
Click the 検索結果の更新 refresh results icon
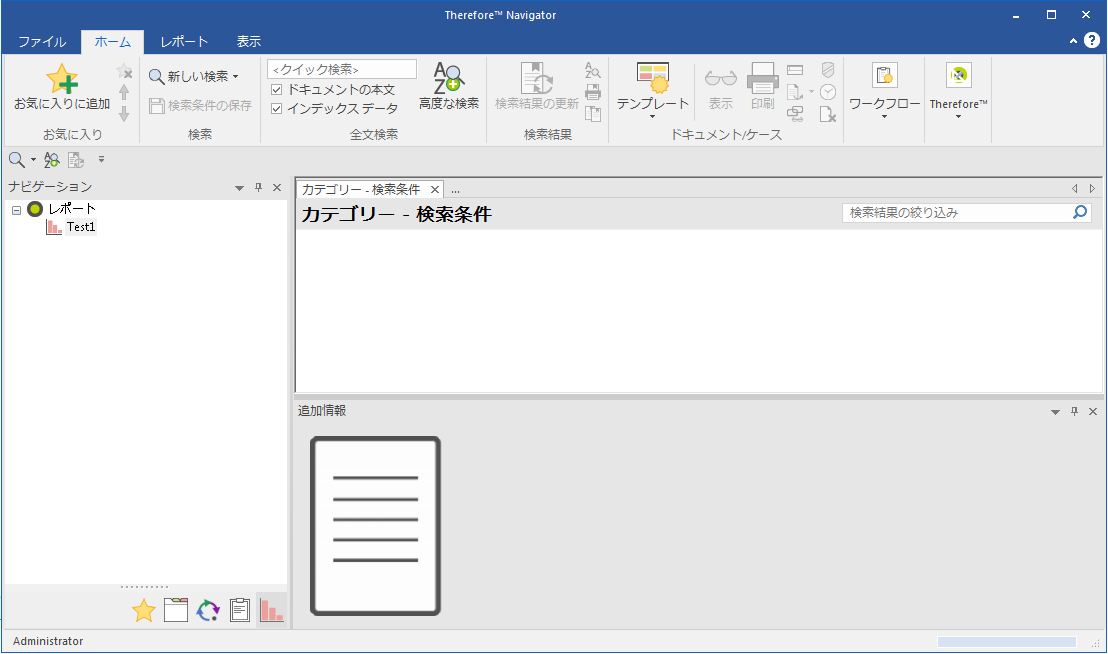point(536,78)
